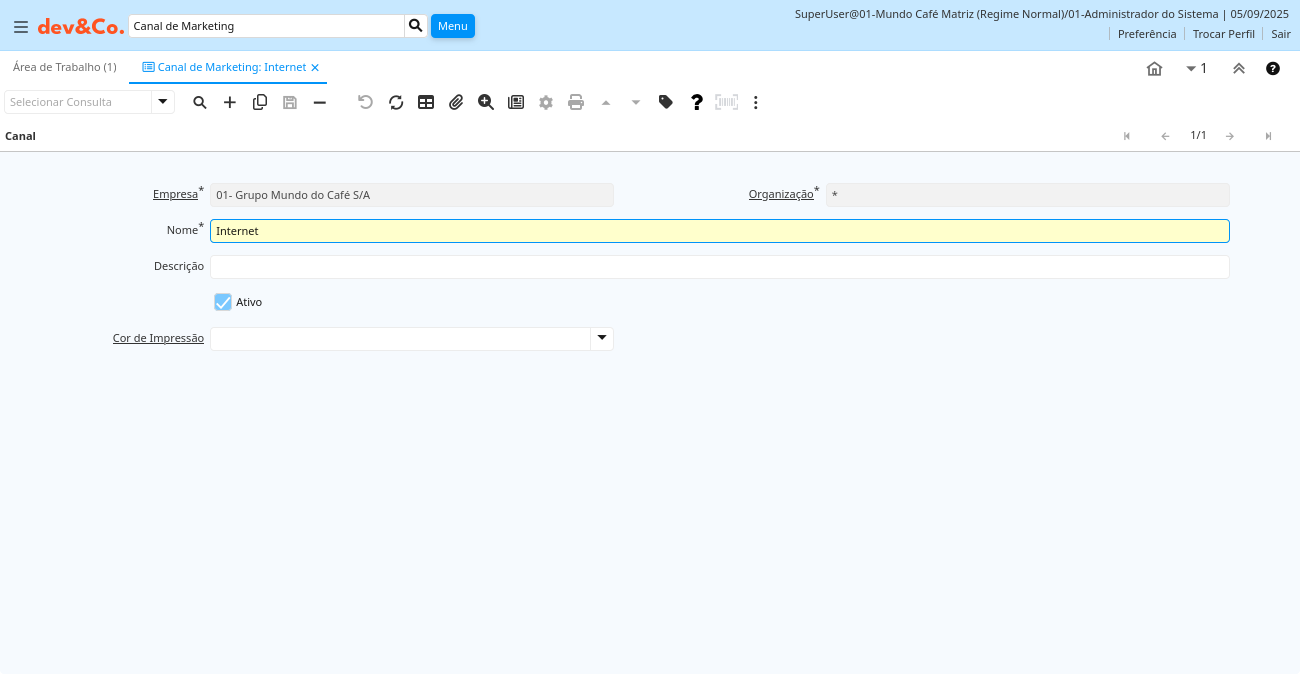This screenshot has height=674, width=1300.
Task: Click the Find record magnifier icon
Action: click(x=200, y=102)
